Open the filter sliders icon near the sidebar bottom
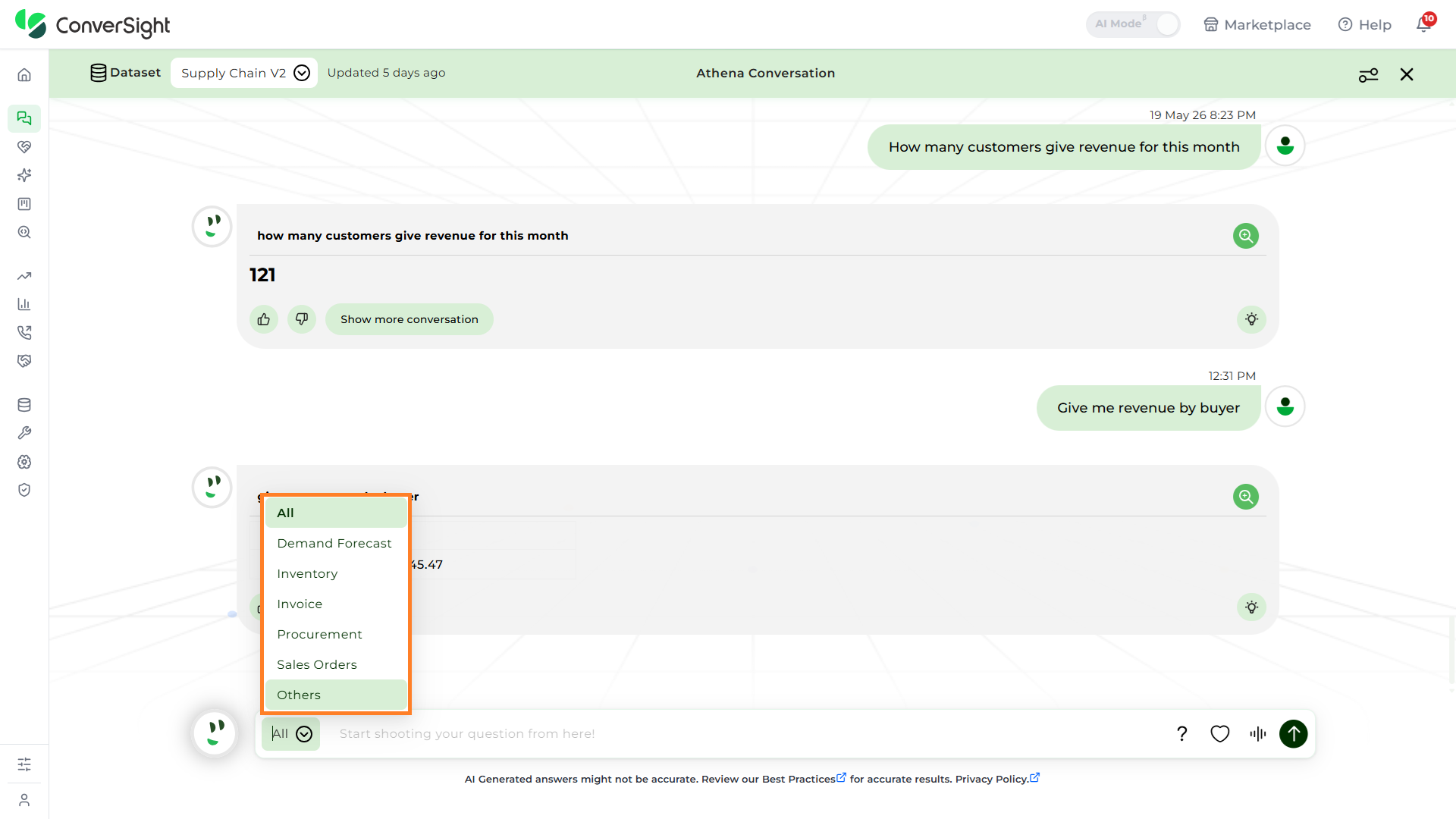Screen dimensions: 1456x819 (x=24, y=764)
